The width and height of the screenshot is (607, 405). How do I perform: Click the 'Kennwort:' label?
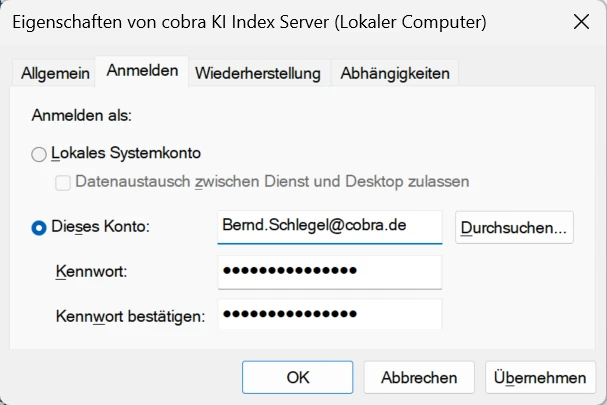[x=91, y=271]
